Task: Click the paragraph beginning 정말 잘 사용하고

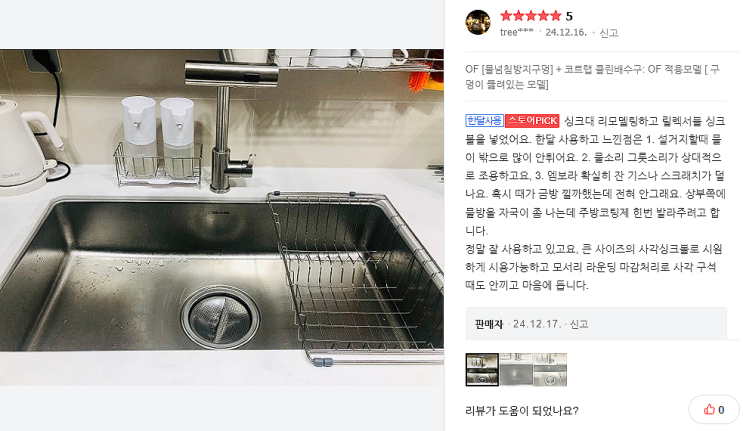Action: pos(594,267)
